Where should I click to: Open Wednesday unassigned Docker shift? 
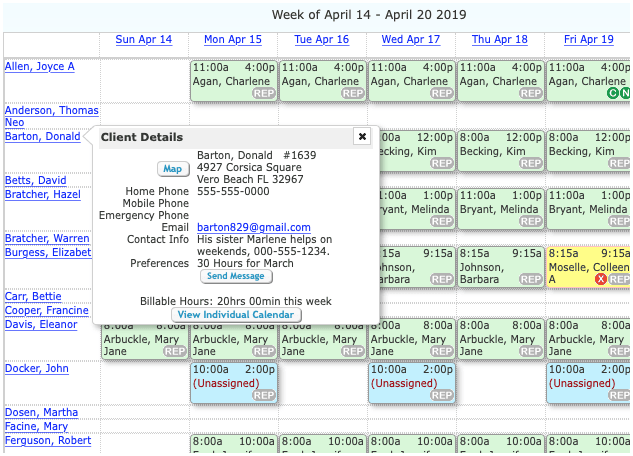tap(411, 383)
